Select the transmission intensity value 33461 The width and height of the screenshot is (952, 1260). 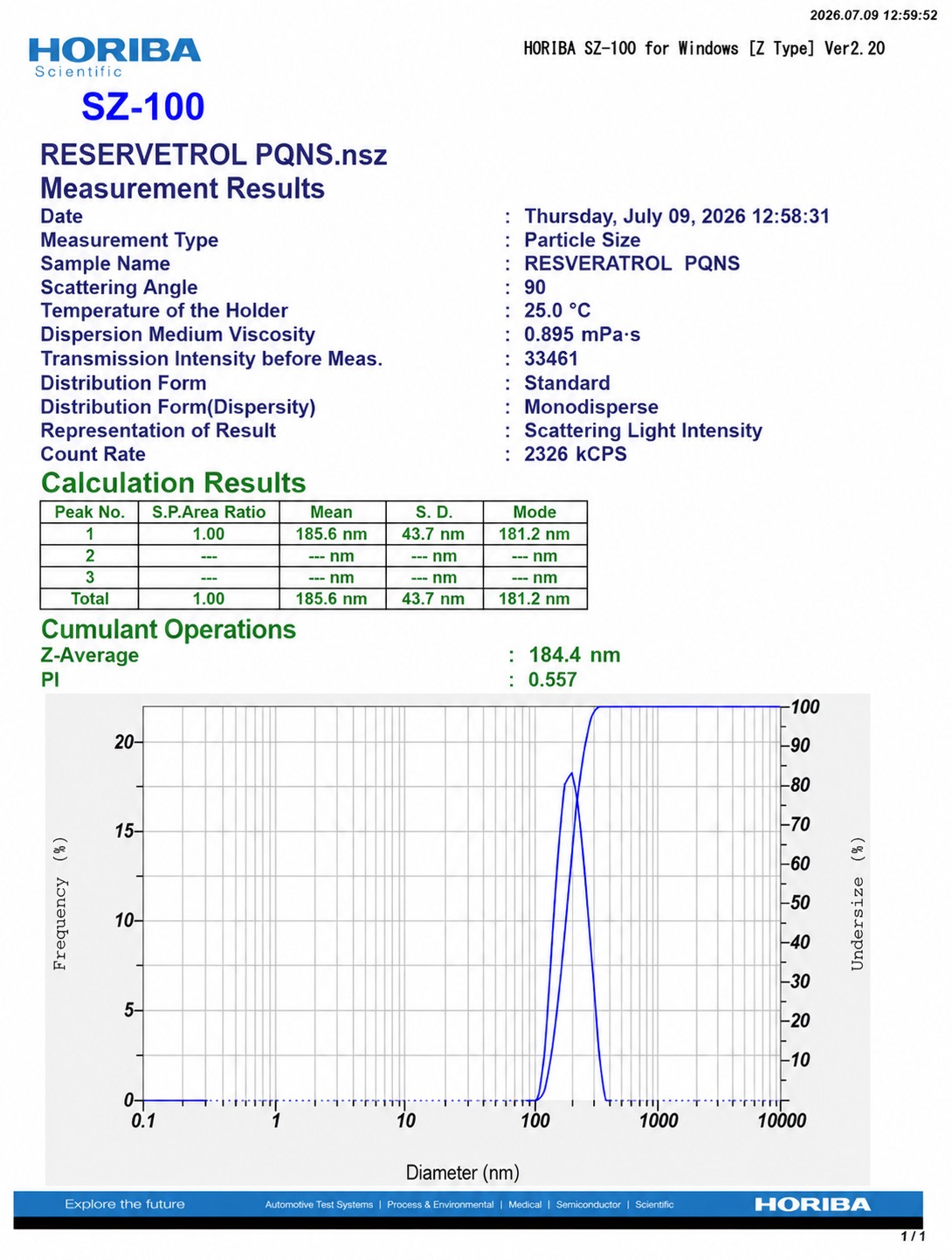pyautogui.click(x=551, y=359)
